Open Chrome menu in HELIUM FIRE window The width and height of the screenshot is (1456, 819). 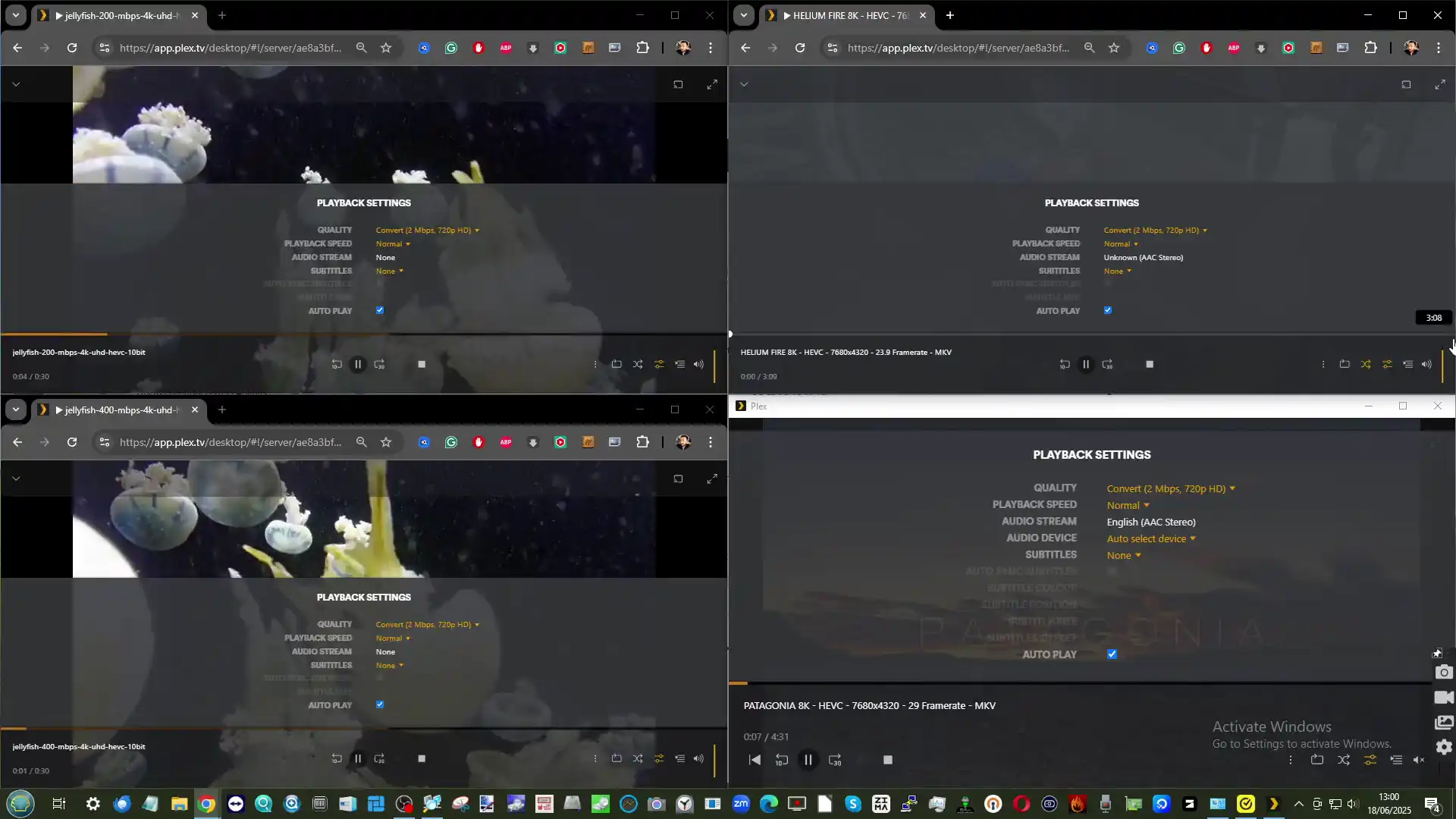click(x=1439, y=48)
